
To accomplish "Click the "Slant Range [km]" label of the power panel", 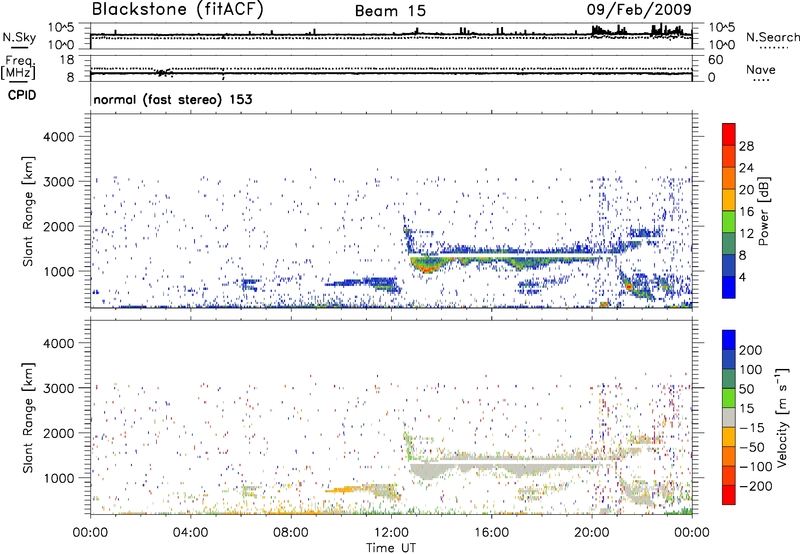I will 28,211.
